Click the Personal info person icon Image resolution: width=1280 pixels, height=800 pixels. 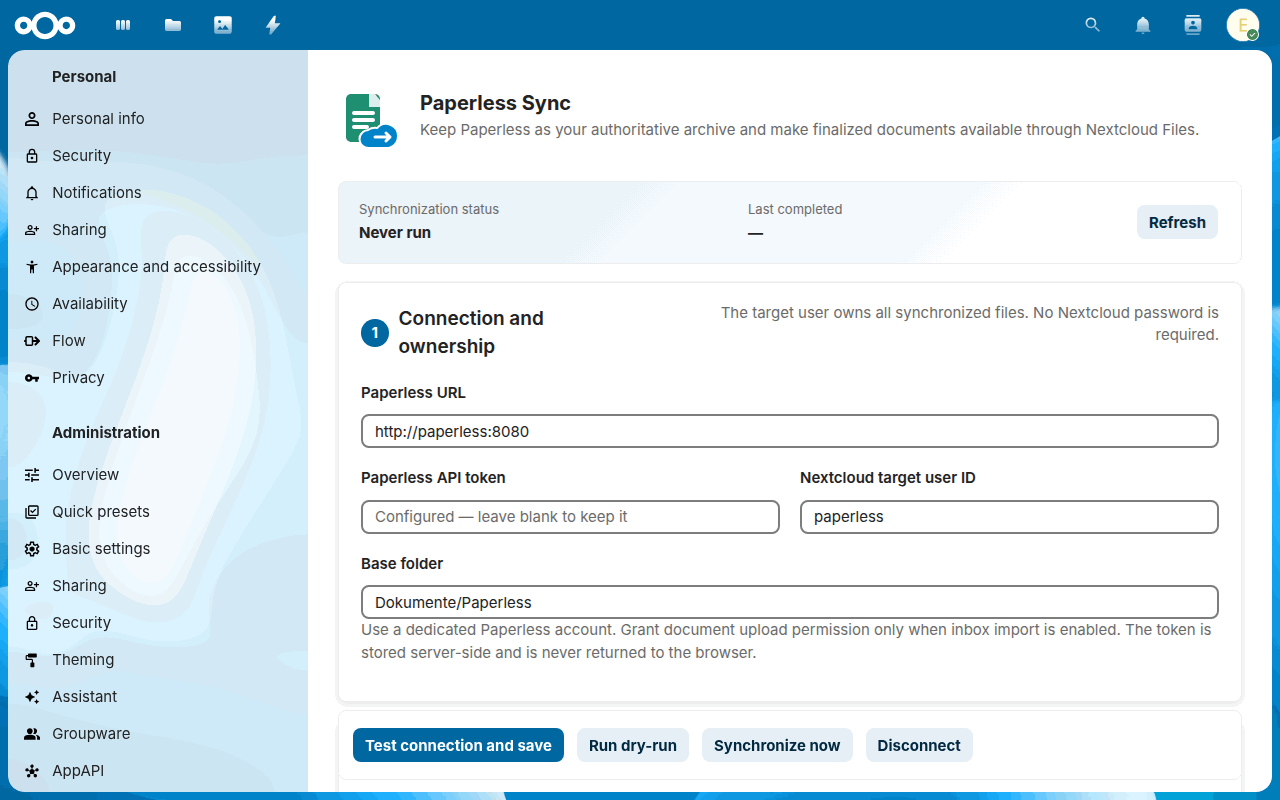(x=32, y=119)
